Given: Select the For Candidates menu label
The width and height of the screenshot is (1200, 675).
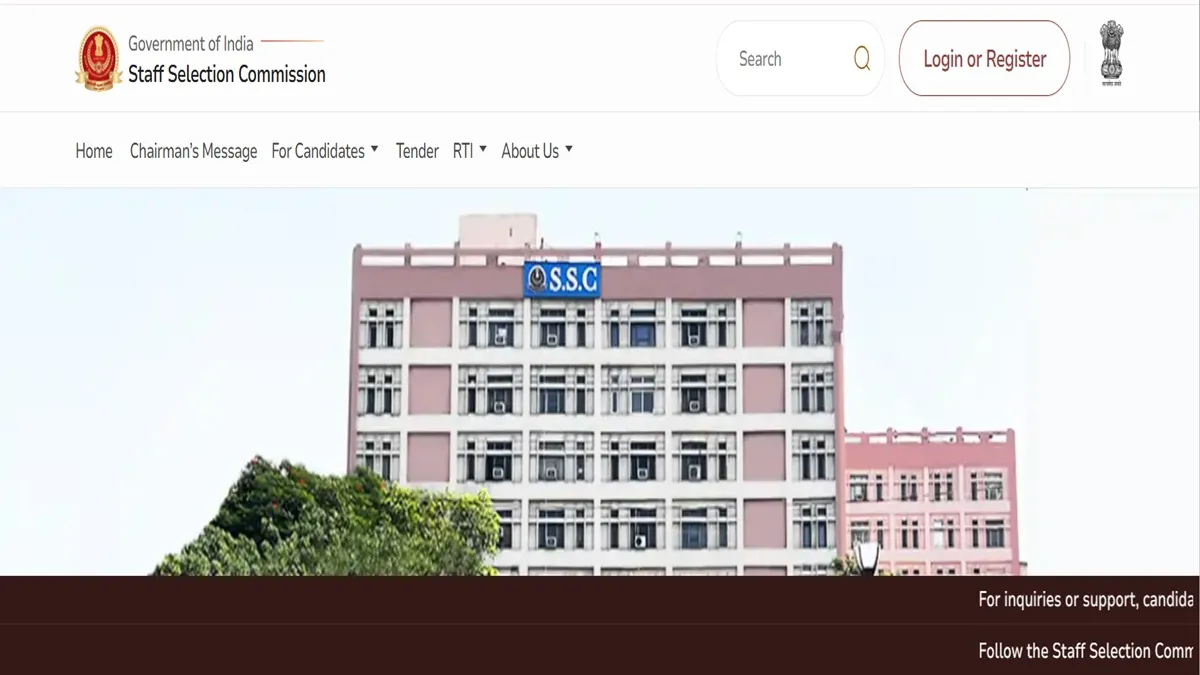Looking at the screenshot, I should point(318,151).
